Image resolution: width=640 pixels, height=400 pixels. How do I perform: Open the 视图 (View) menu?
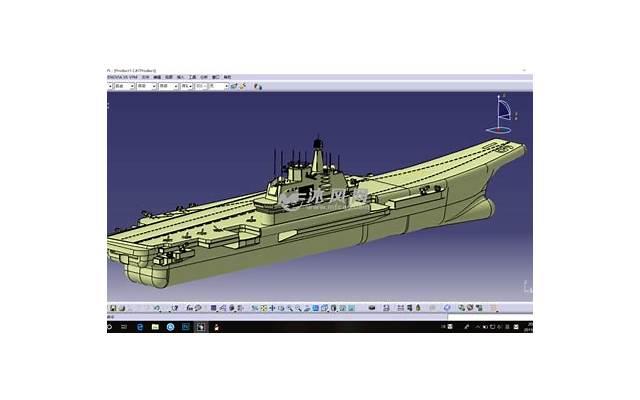coord(169,77)
